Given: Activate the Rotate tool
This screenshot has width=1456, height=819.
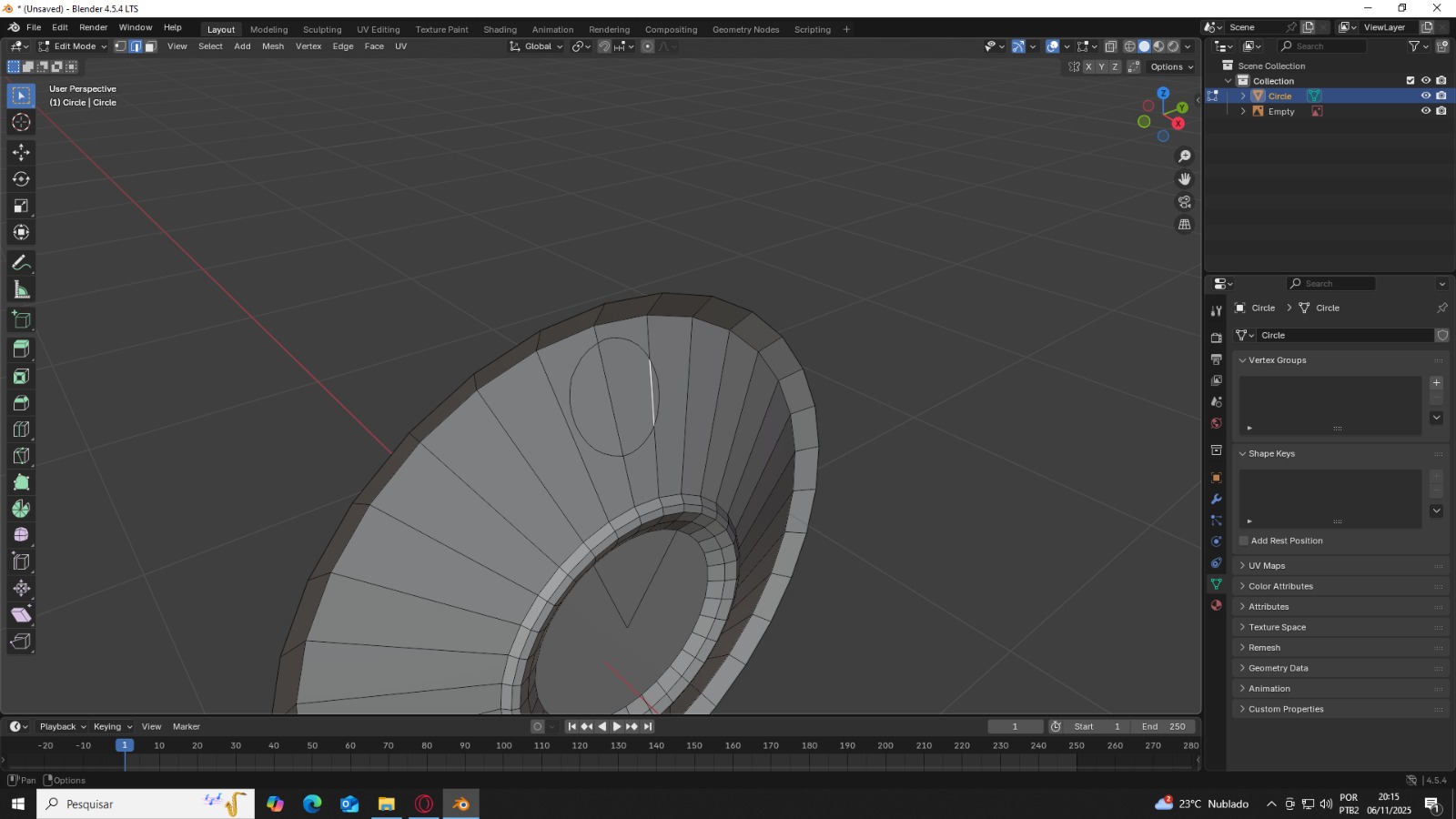Looking at the screenshot, I should [21, 179].
